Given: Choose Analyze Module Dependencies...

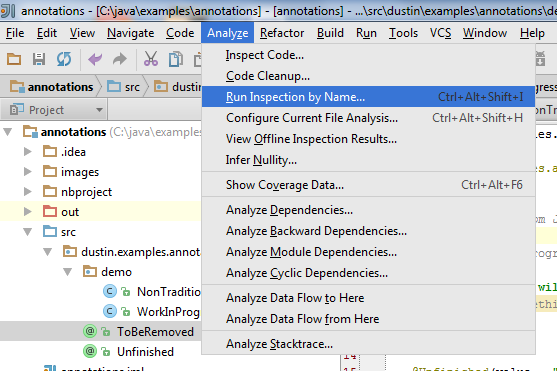Looking at the screenshot, I should (x=368, y=252).
